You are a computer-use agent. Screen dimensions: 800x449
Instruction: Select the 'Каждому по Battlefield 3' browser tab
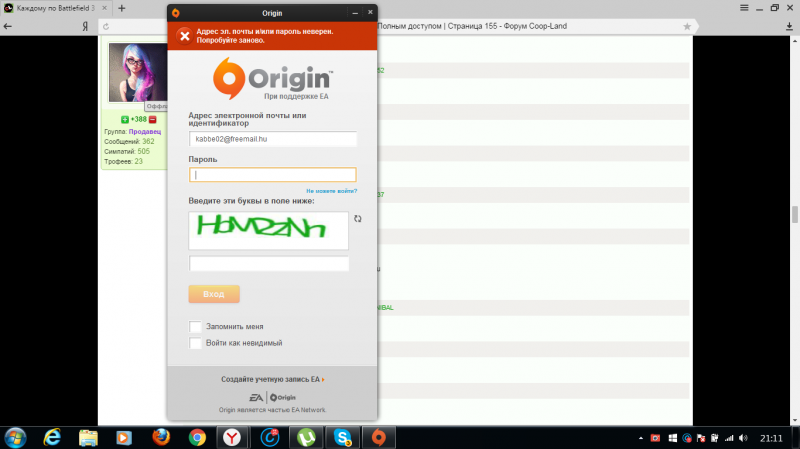[x=56, y=8]
